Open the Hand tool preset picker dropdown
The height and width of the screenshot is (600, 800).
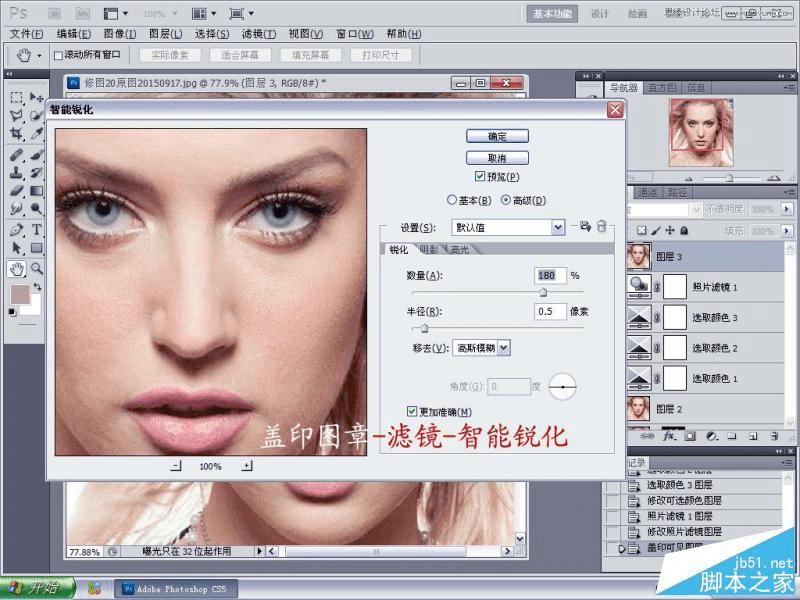pyautogui.click(x=39, y=55)
